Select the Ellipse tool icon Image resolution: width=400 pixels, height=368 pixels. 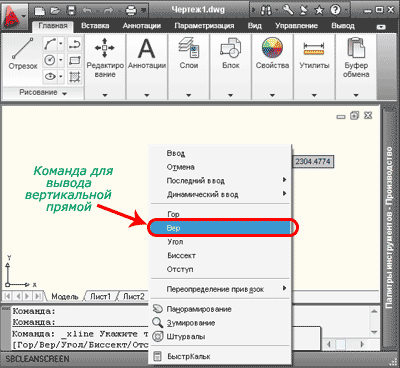[50, 77]
